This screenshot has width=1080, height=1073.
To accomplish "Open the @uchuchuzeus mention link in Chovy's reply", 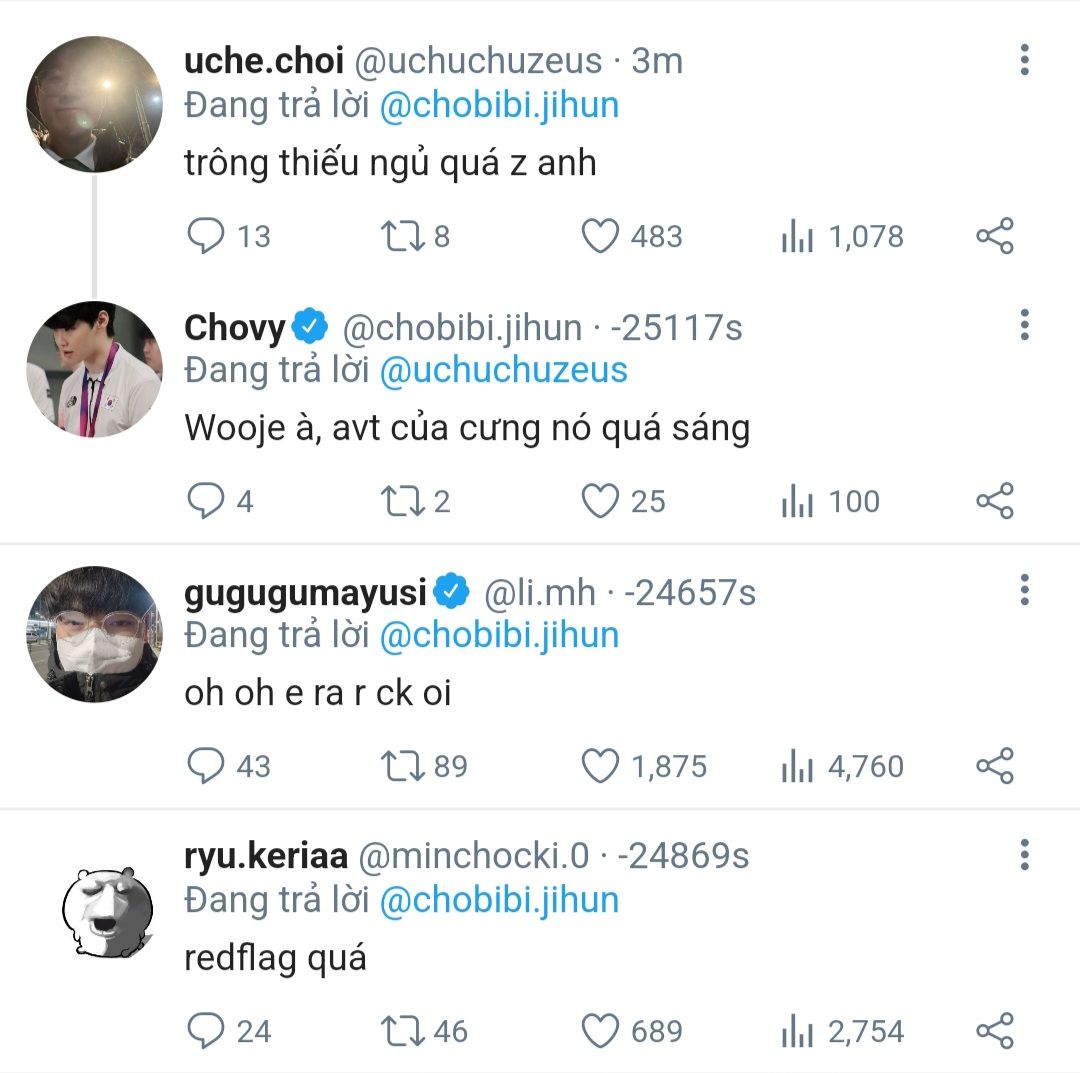I will pos(503,370).
